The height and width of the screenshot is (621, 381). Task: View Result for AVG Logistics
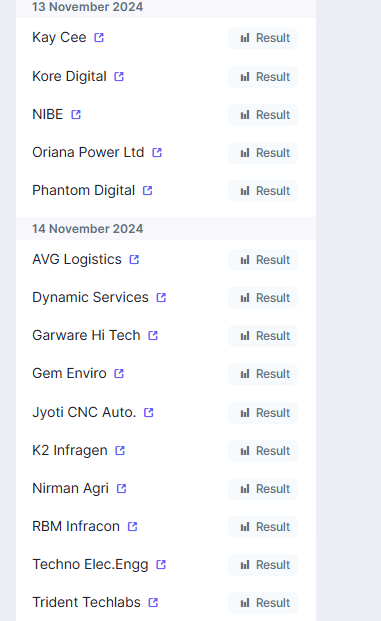[x=263, y=260]
